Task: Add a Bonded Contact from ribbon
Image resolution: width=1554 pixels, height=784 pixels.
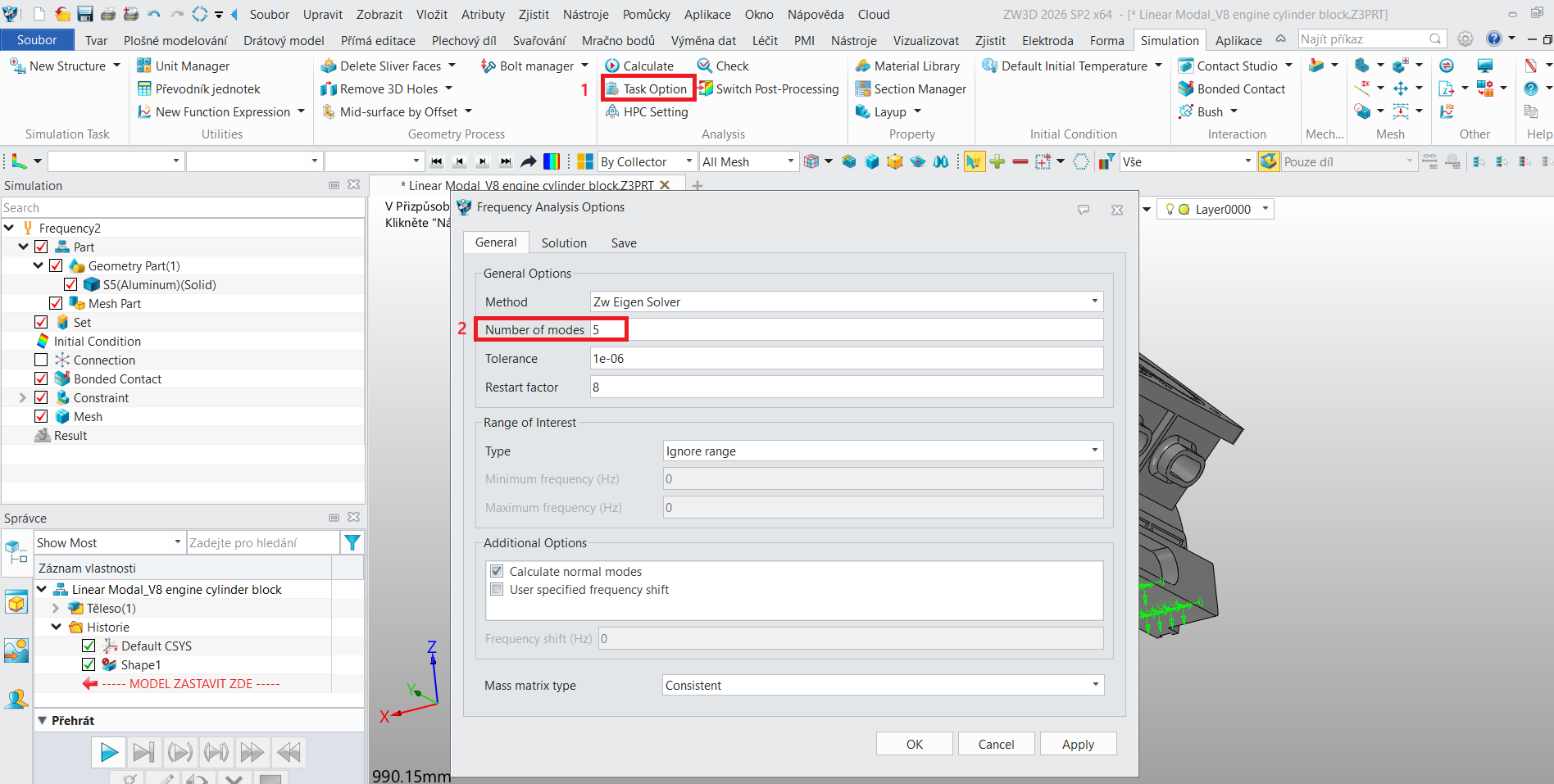Action: click(1231, 88)
